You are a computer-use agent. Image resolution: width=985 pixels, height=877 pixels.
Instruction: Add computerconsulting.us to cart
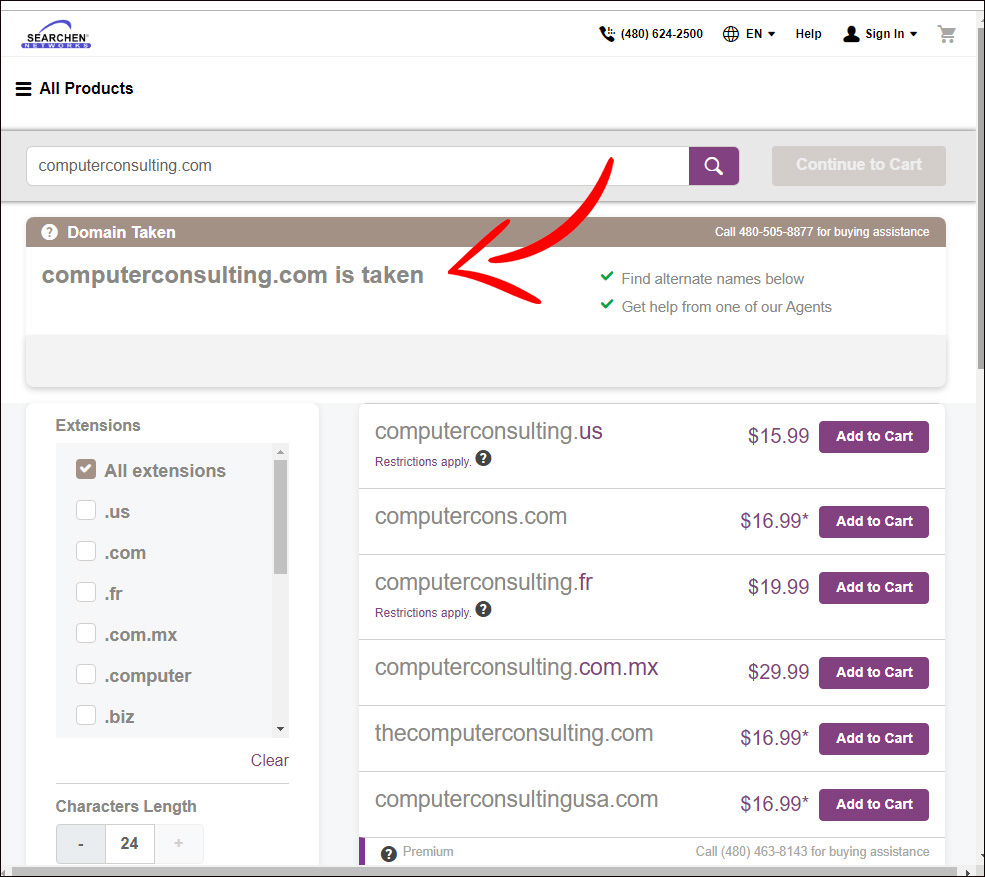click(x=874, y=437)
